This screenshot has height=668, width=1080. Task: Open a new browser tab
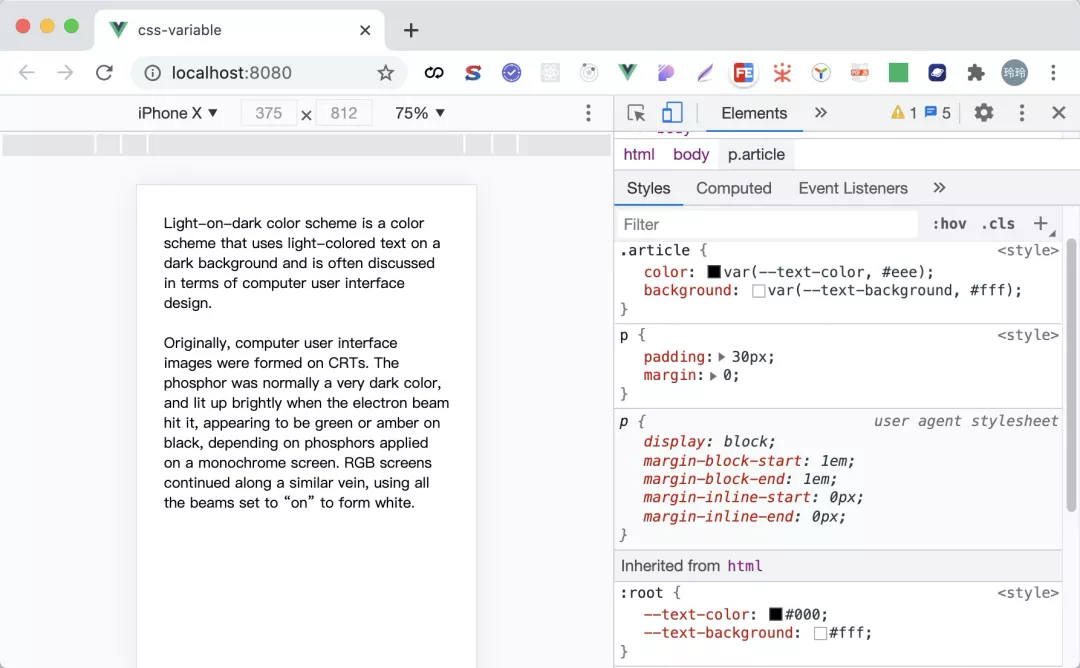coord(411,30)
